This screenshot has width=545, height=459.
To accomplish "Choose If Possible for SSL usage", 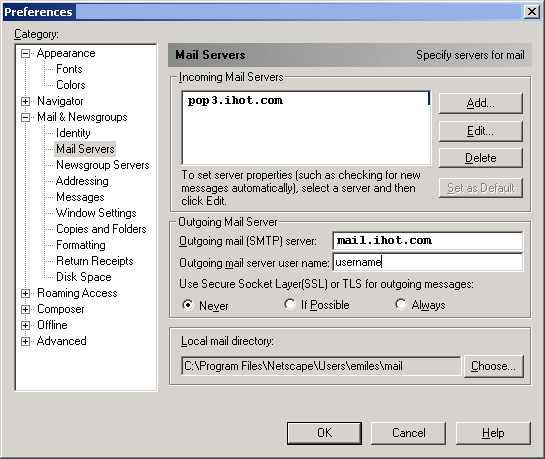I will (290, 304).
